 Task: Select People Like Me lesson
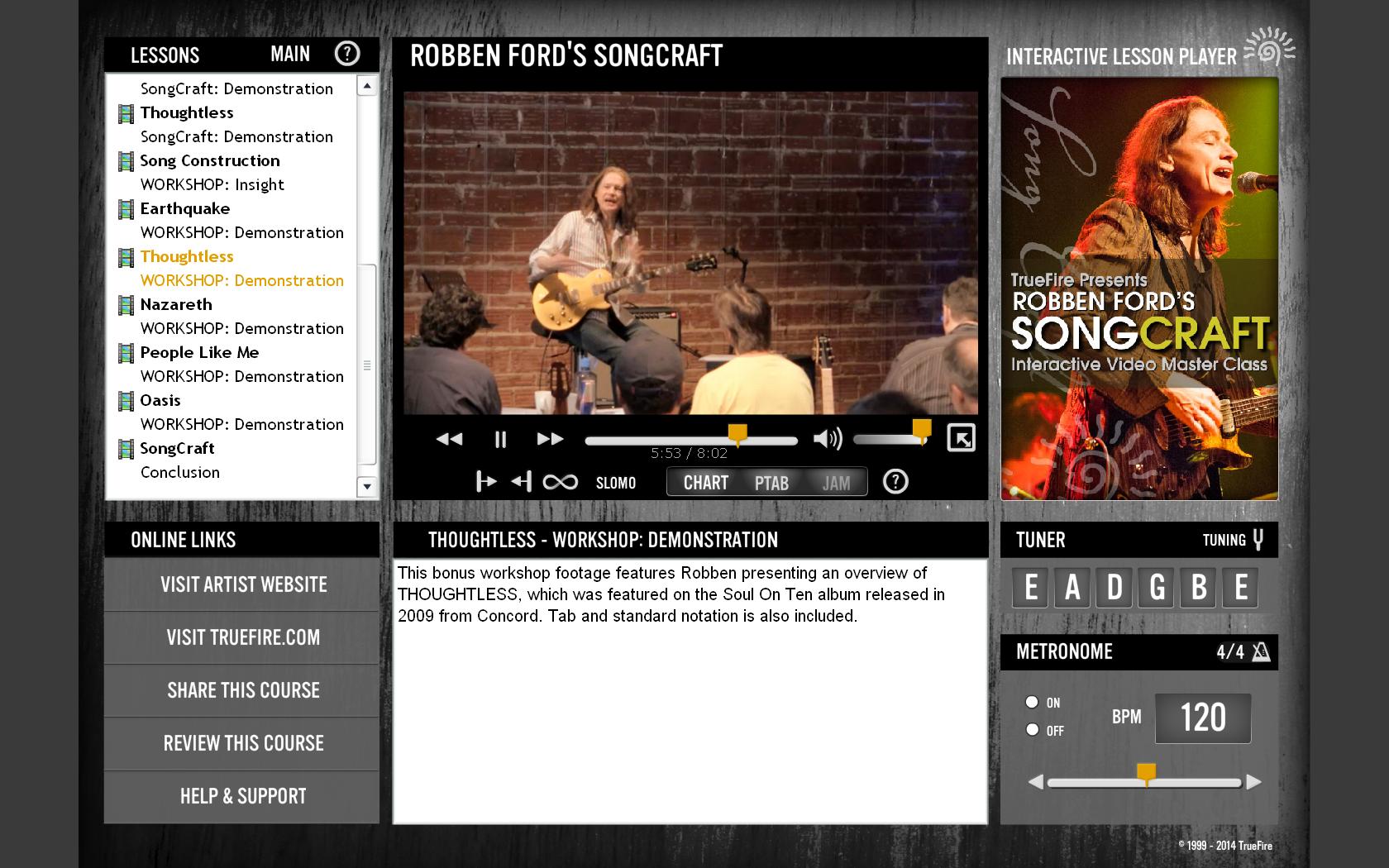click(199, 352)
